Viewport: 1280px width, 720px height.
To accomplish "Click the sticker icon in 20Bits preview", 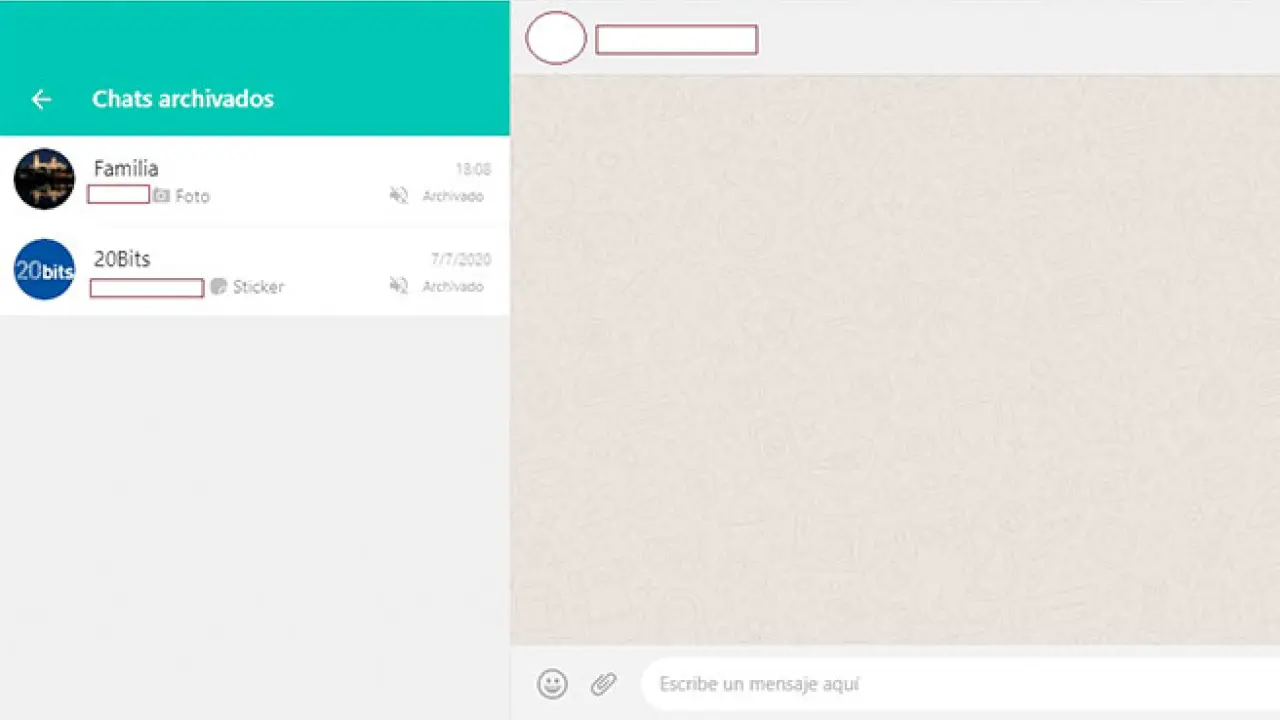I will coord(219,287).
